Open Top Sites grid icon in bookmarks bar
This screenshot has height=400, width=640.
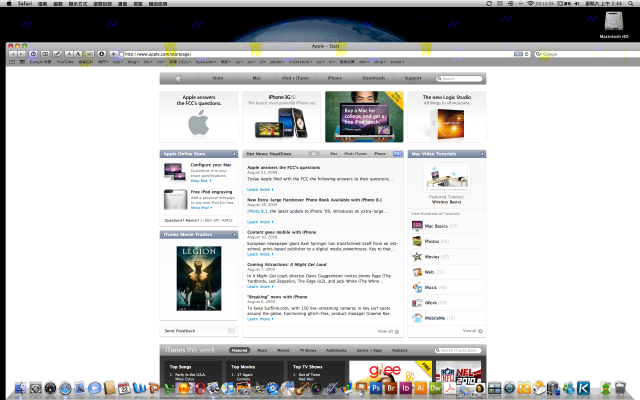22,62
